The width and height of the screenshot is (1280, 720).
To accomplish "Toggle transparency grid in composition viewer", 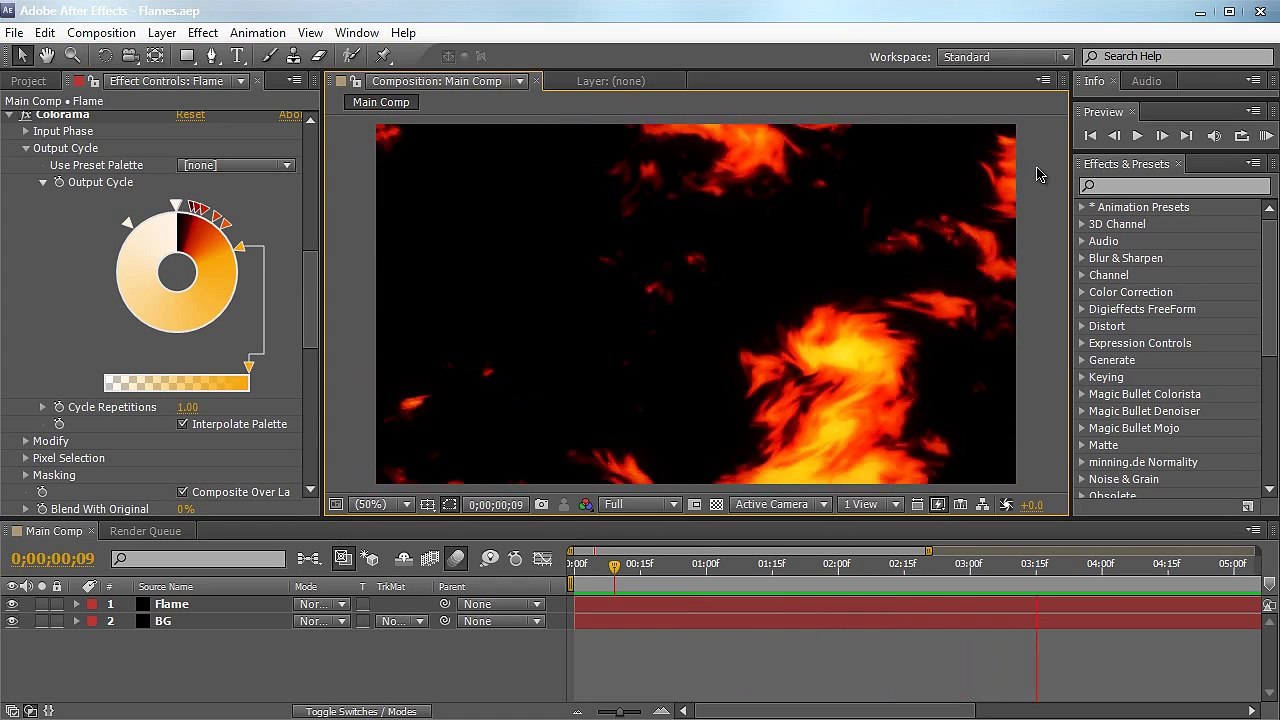I will [x=716, y=505].
